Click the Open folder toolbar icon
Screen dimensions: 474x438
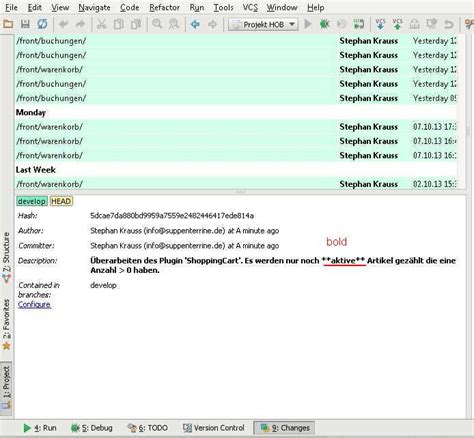coord(8,24)
